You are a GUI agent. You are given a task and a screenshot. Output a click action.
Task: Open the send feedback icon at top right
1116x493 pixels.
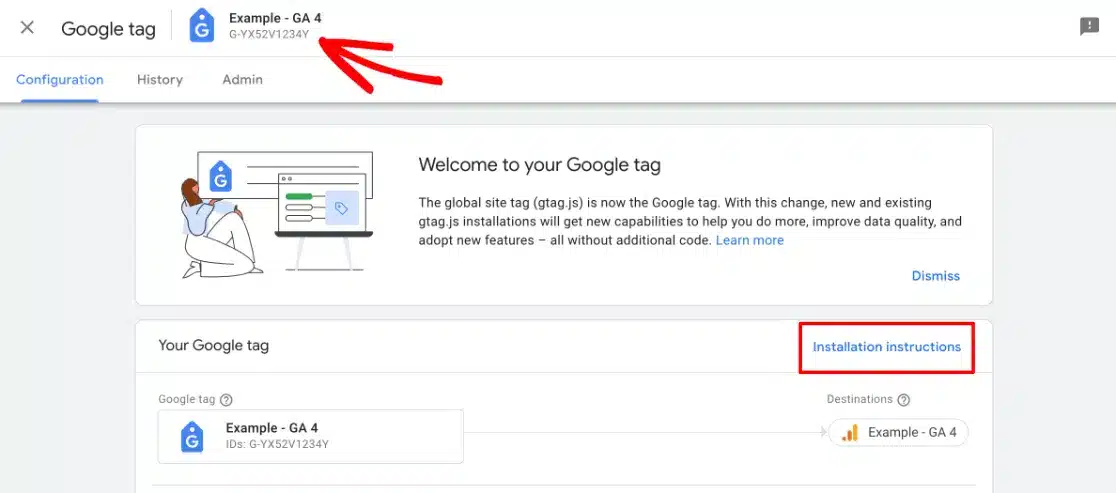pos(1089,27)
